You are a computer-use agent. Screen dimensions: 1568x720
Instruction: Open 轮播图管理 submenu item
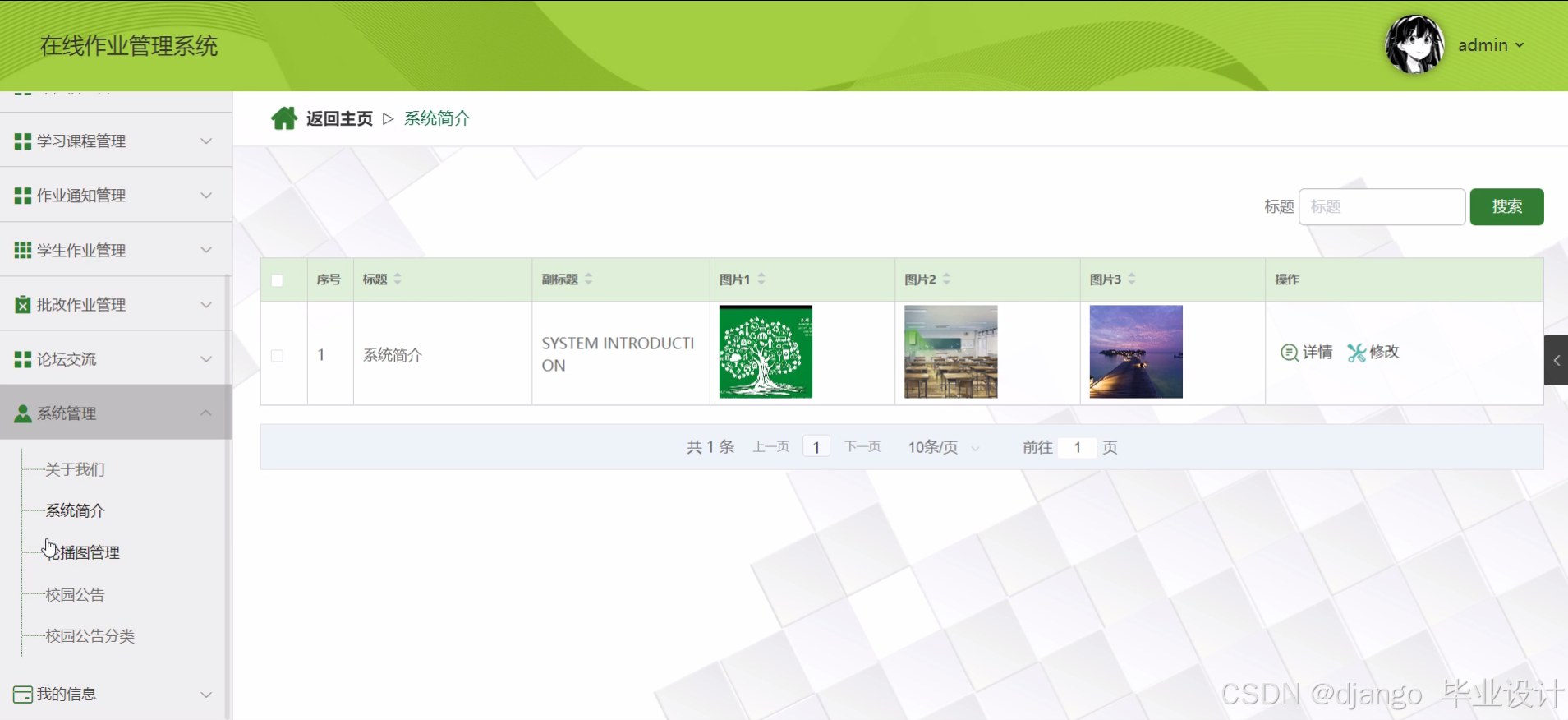(82, 552)
